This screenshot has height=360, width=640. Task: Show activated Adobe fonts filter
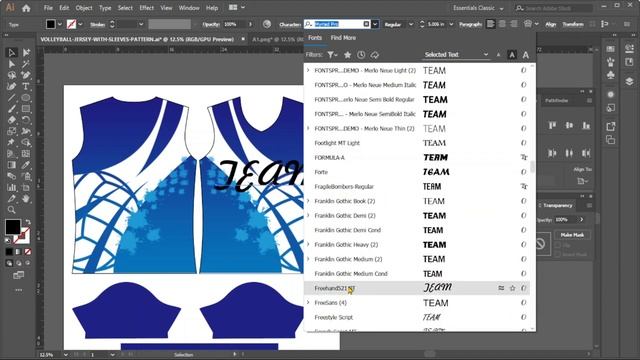point(375,54)
